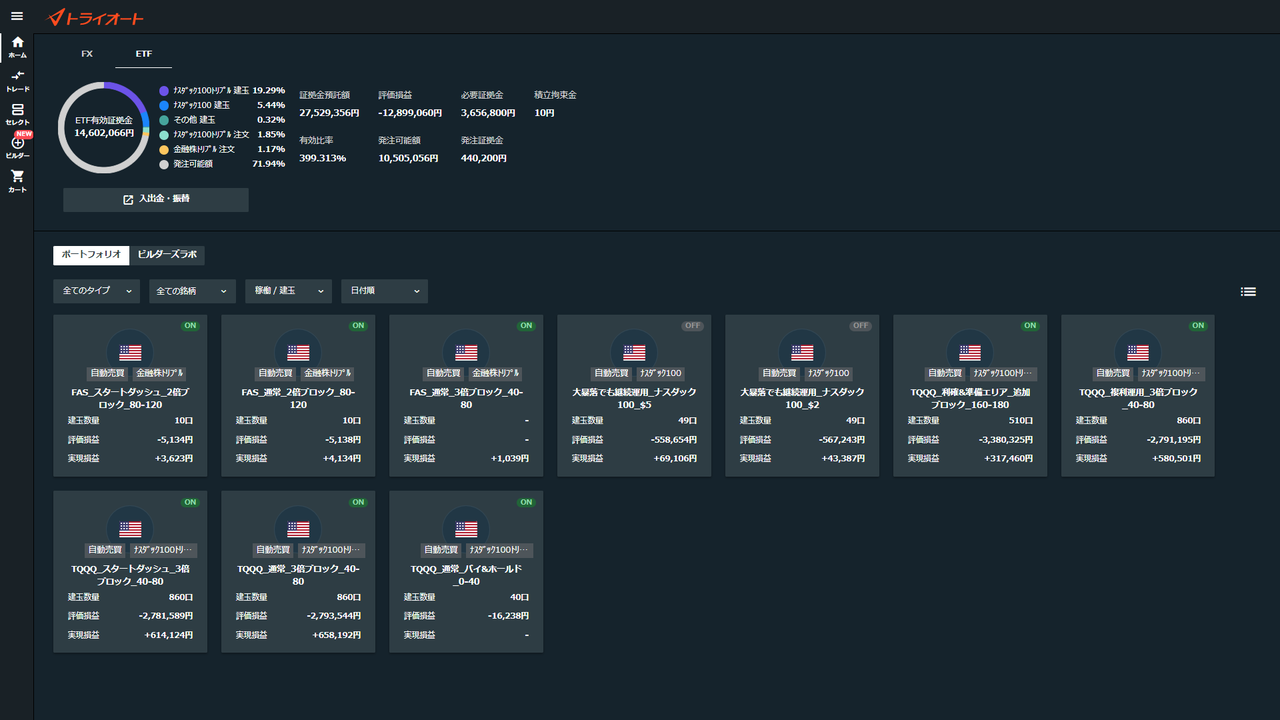This screenshot has width=1280, height=720.
Task: Click the 入出金・振替 button
Action: [156, 200]
